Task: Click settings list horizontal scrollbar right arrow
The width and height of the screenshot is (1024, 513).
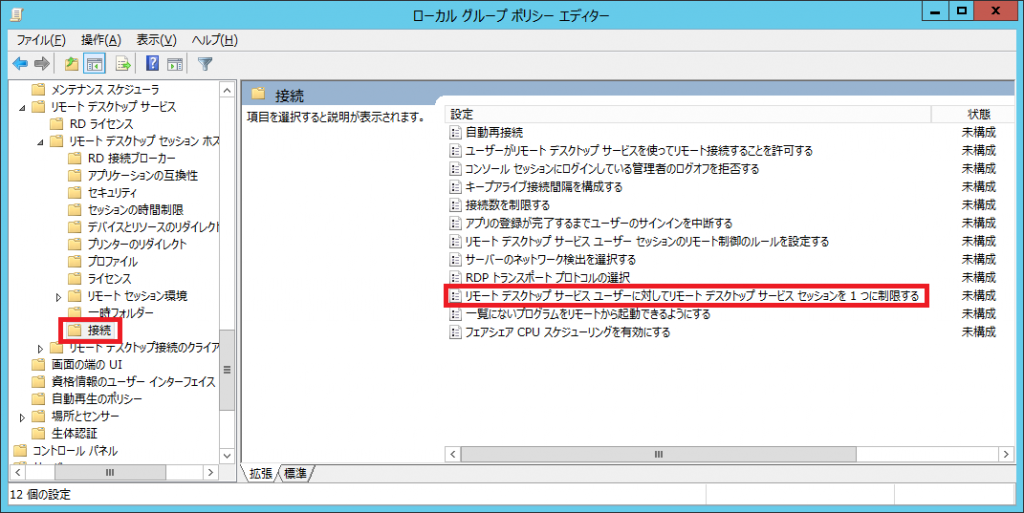Action: (1006, 454)
